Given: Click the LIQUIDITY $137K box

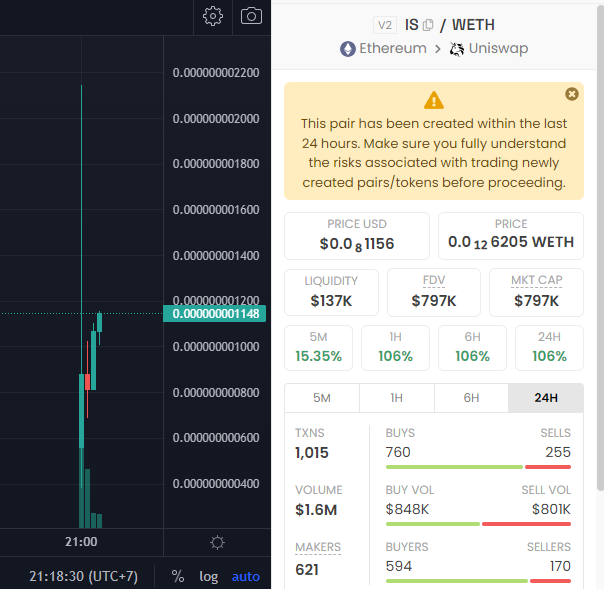Looking at the screenshot, I should point(331,292).
